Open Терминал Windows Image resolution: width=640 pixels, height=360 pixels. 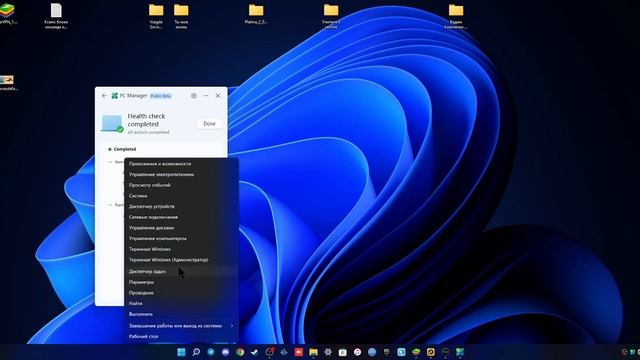click(x=181, y=249)
